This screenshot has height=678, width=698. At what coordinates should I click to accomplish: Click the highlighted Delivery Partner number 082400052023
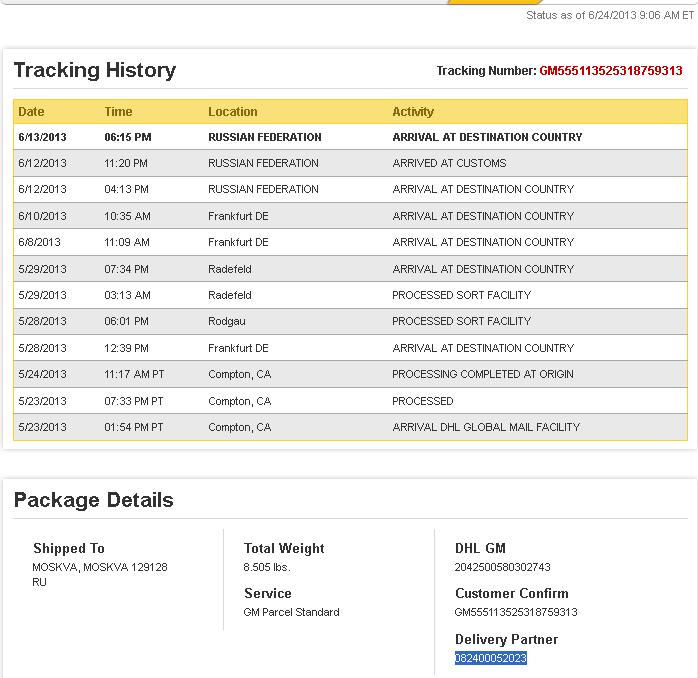point(490,658)
